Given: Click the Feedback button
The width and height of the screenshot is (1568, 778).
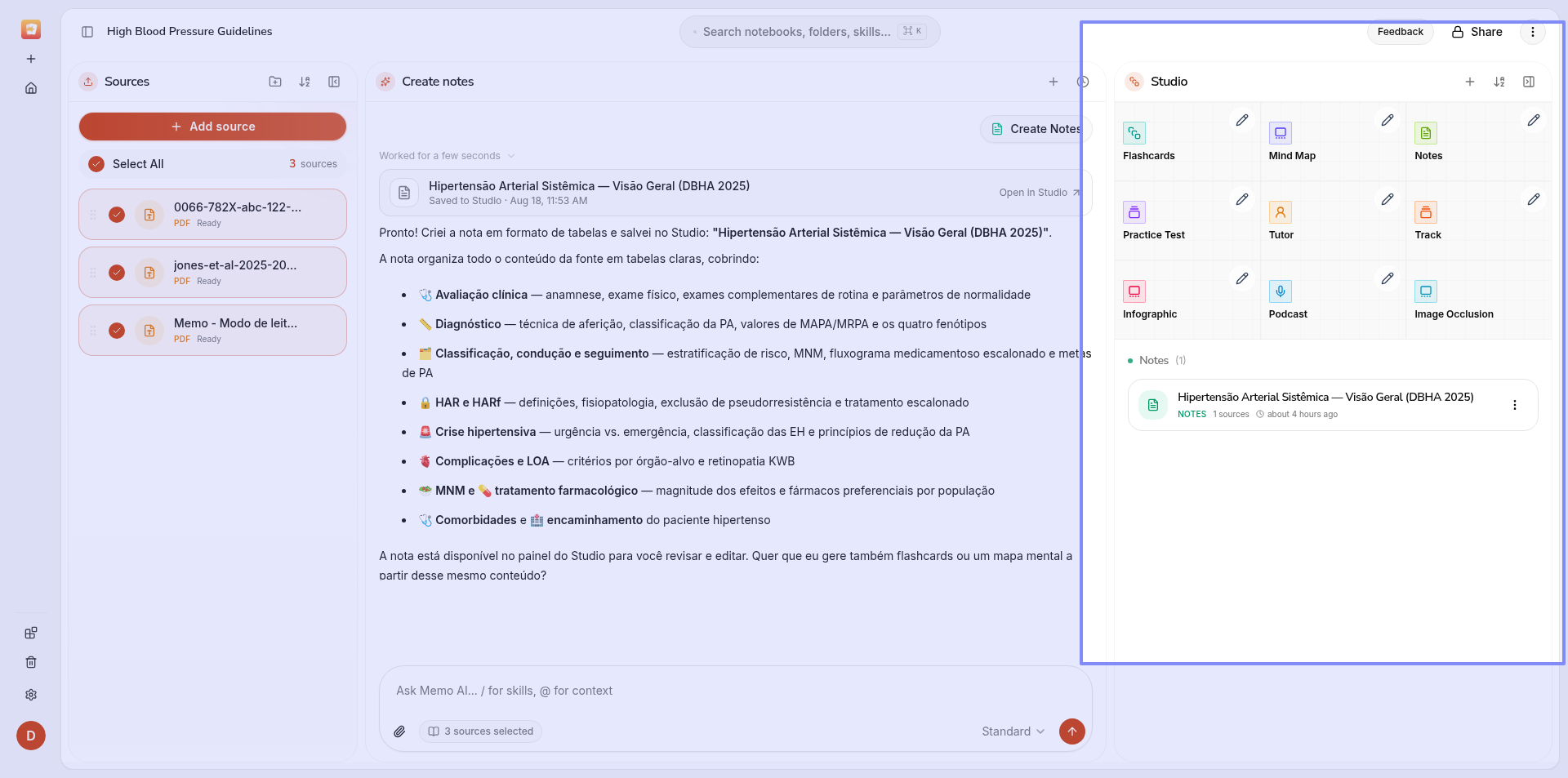Looking at the screenshot, I should (x=1400, y=32).
